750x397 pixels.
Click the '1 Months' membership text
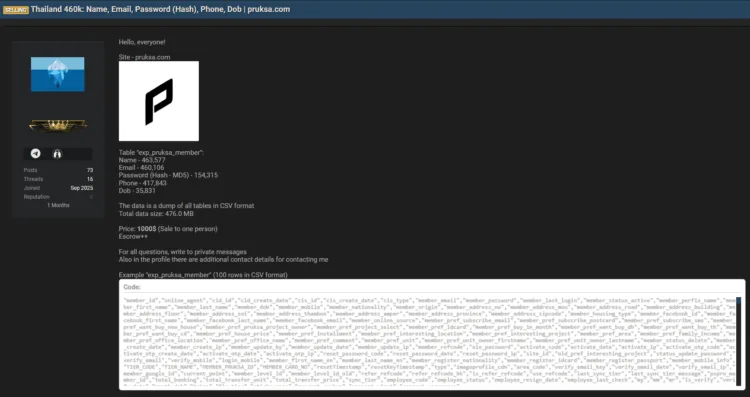pos(58,205)
